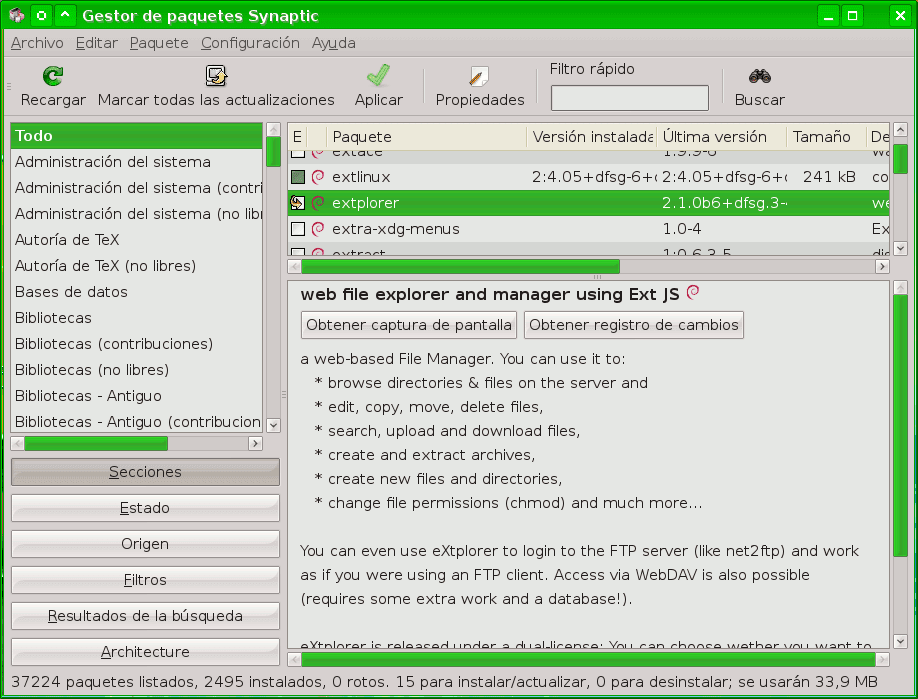Click sections list scroll-up arrow
The image size is (918, 699).
click(x=273, y=129)
